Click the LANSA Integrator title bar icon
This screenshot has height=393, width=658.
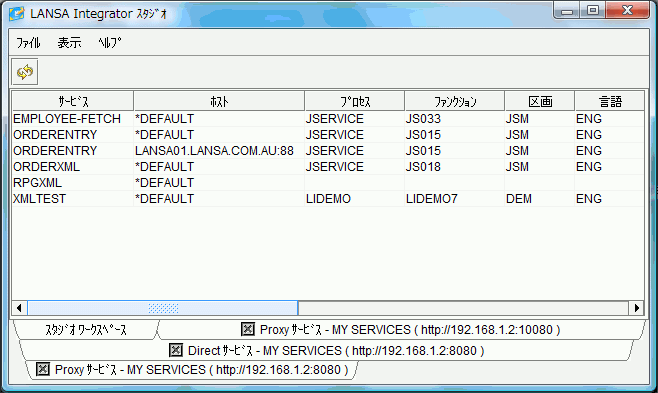pos(16,13)
